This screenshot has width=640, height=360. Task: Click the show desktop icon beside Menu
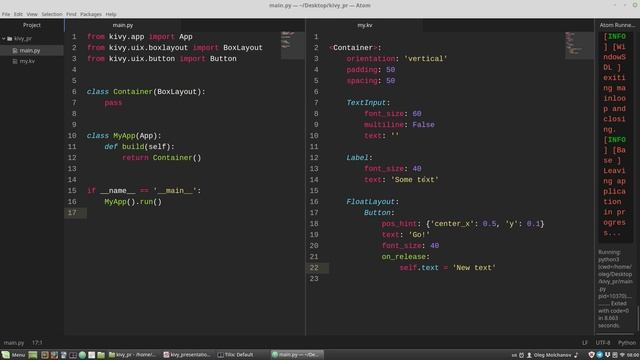tap(33, 355)
